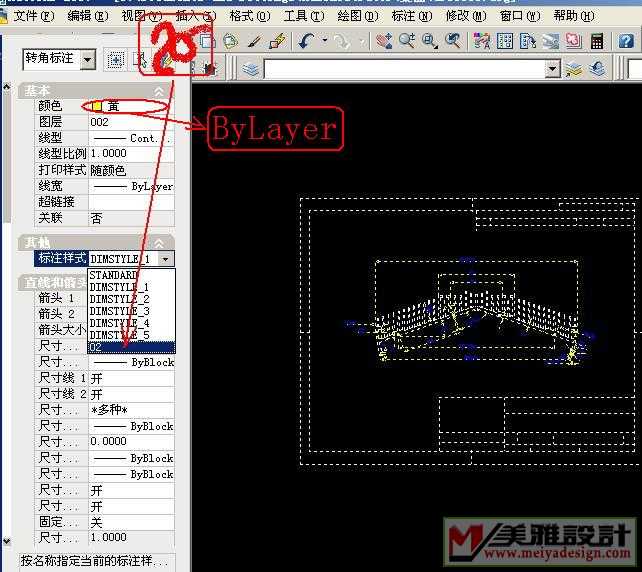642x572 pixels.
Task: Click the layer manager stack icon
Action: (250, 68)
